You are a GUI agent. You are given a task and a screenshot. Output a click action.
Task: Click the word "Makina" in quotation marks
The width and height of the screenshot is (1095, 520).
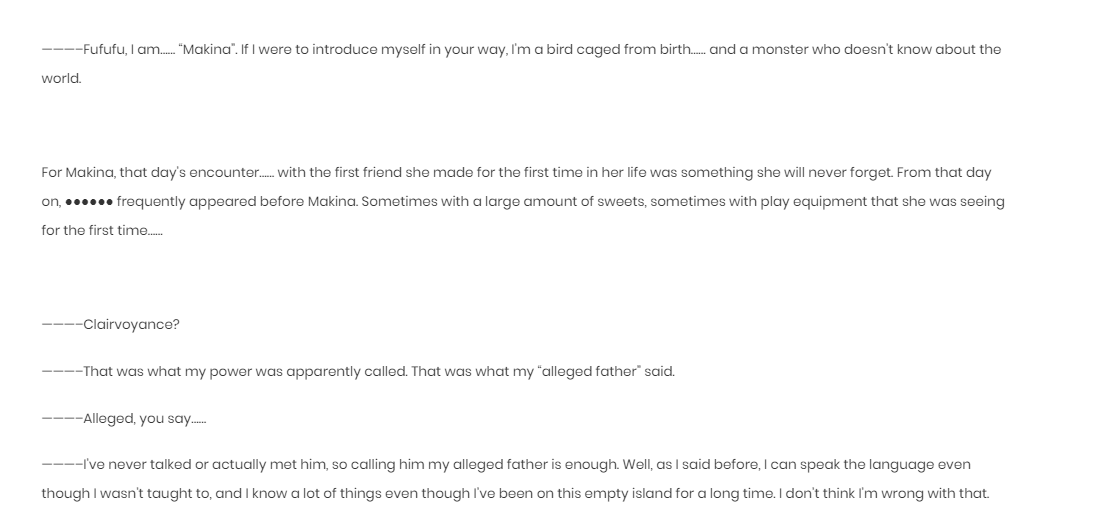click(207, 50)
